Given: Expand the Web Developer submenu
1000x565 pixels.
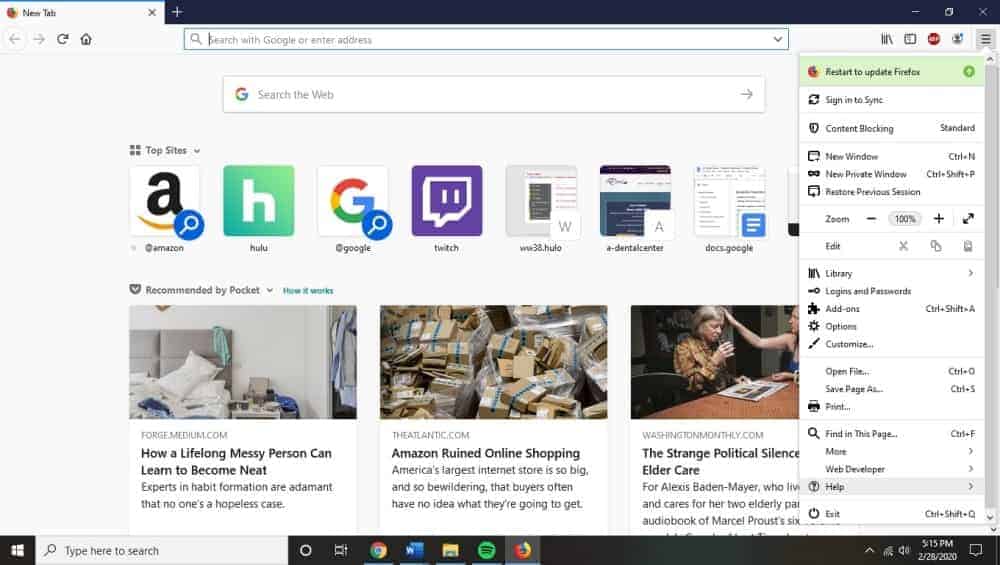Looking at the screenshot, I should (x=892, y=469).
